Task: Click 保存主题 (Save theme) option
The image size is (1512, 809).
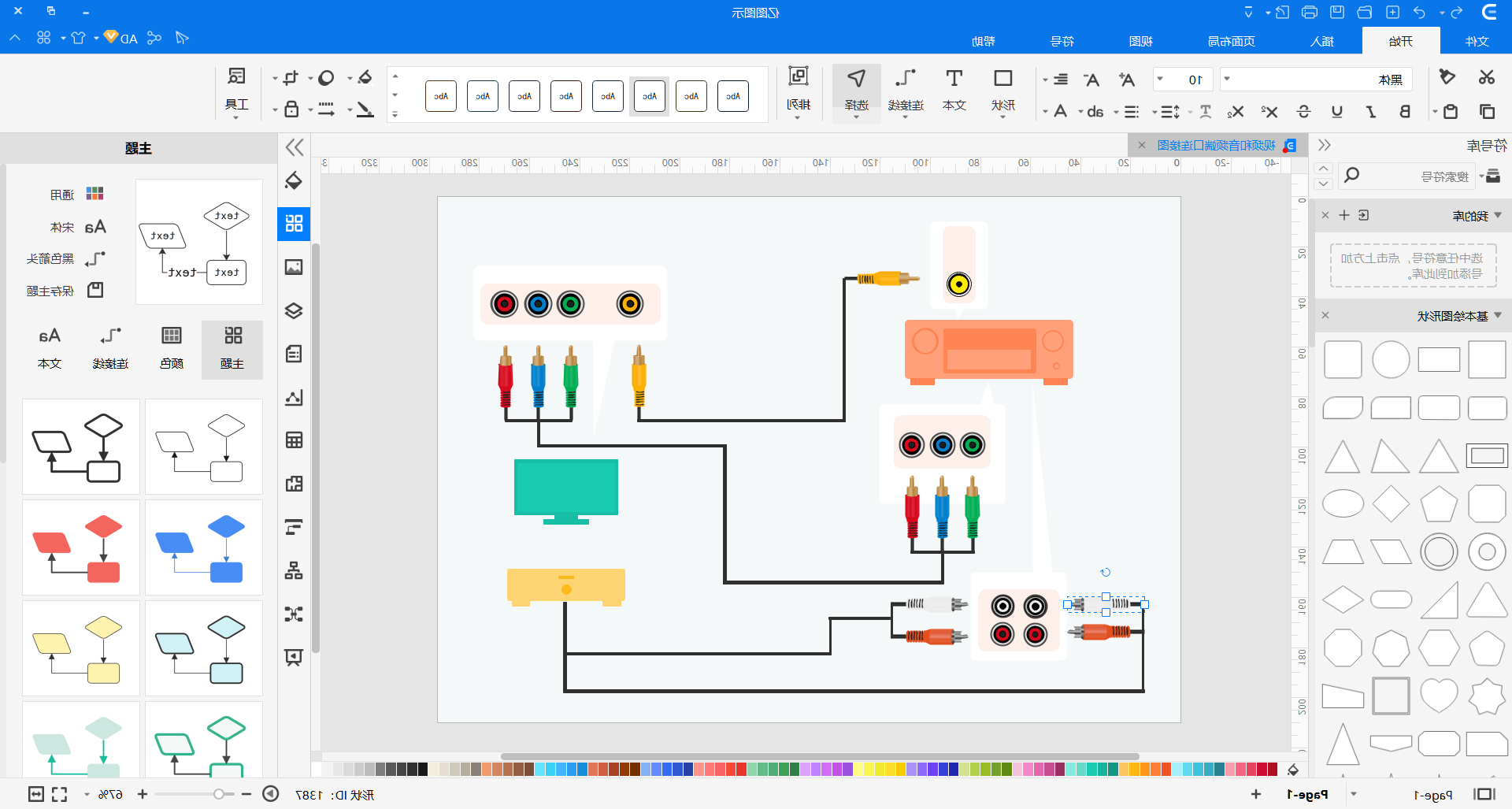Action: coord(65,291)
